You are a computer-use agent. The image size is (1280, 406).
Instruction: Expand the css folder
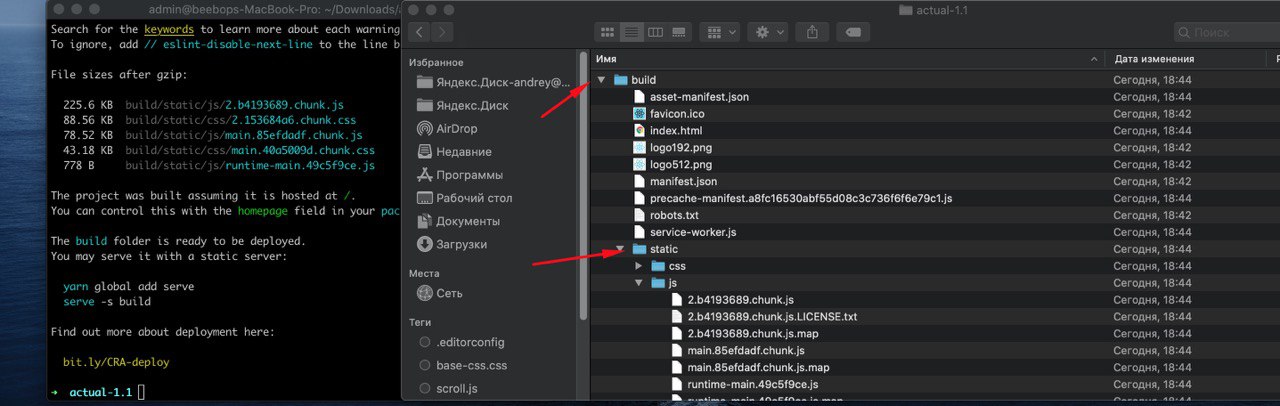[x=639, y=266]
